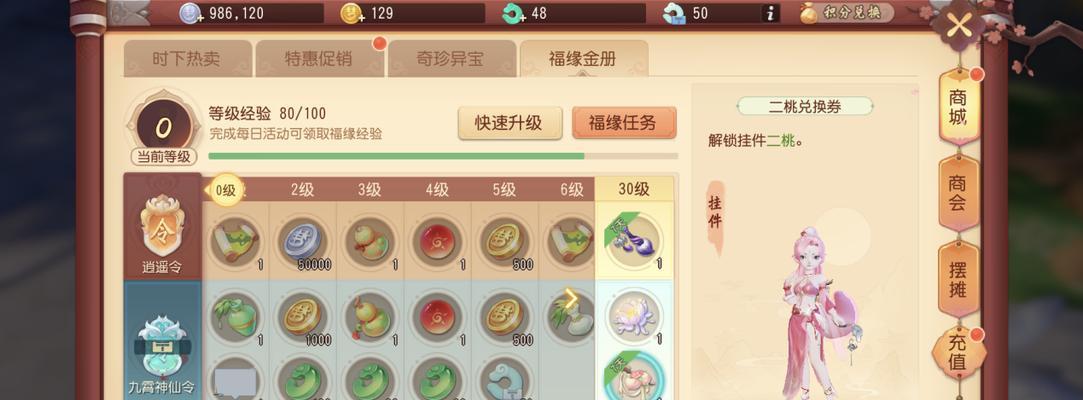Click the level experience progress bar

(443, 156)
